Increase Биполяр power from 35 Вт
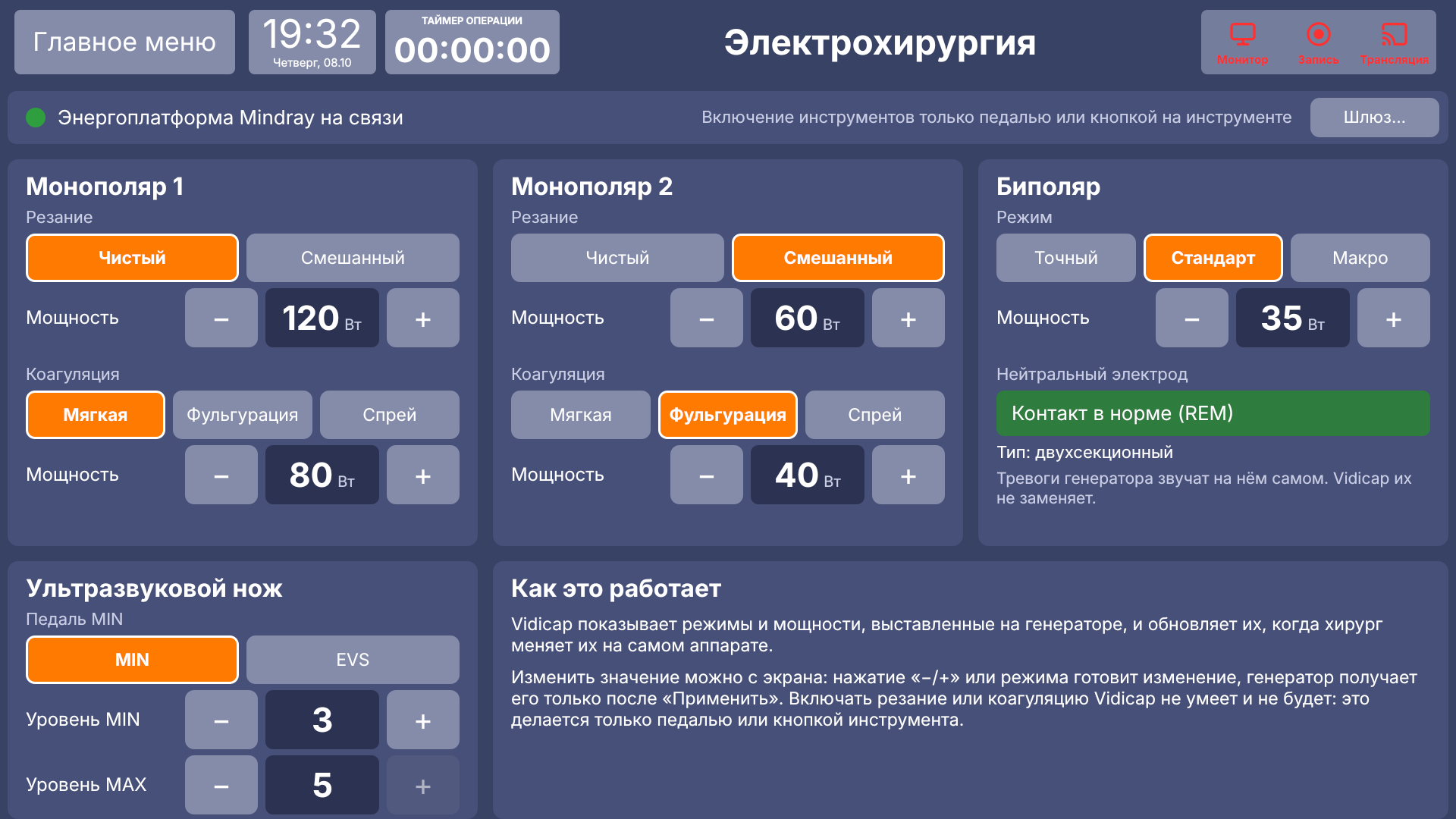Image resolution: width=1456 pixels, height=819 pixels. tap(1393, 318)
